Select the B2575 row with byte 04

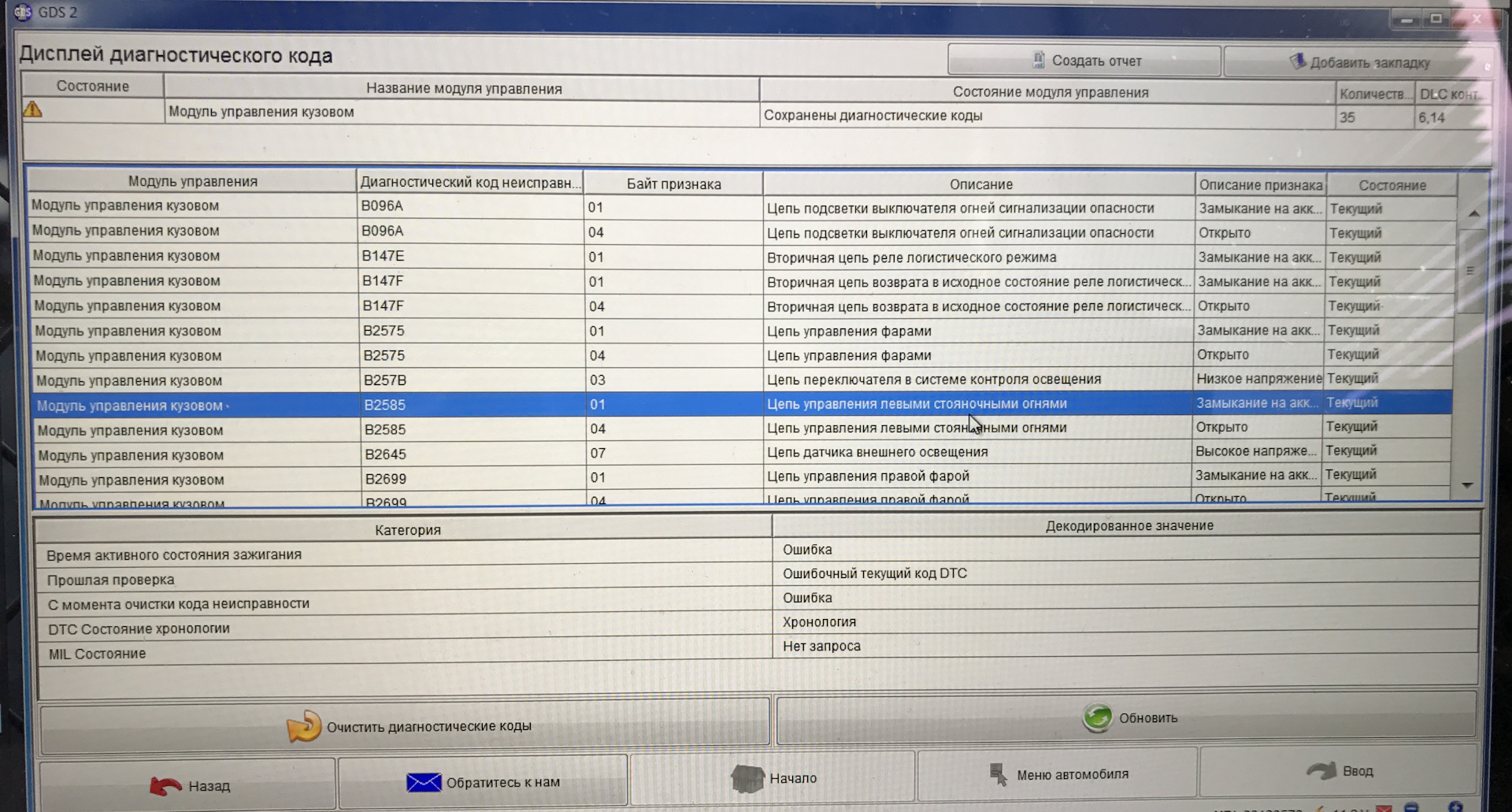click(743, 355)
